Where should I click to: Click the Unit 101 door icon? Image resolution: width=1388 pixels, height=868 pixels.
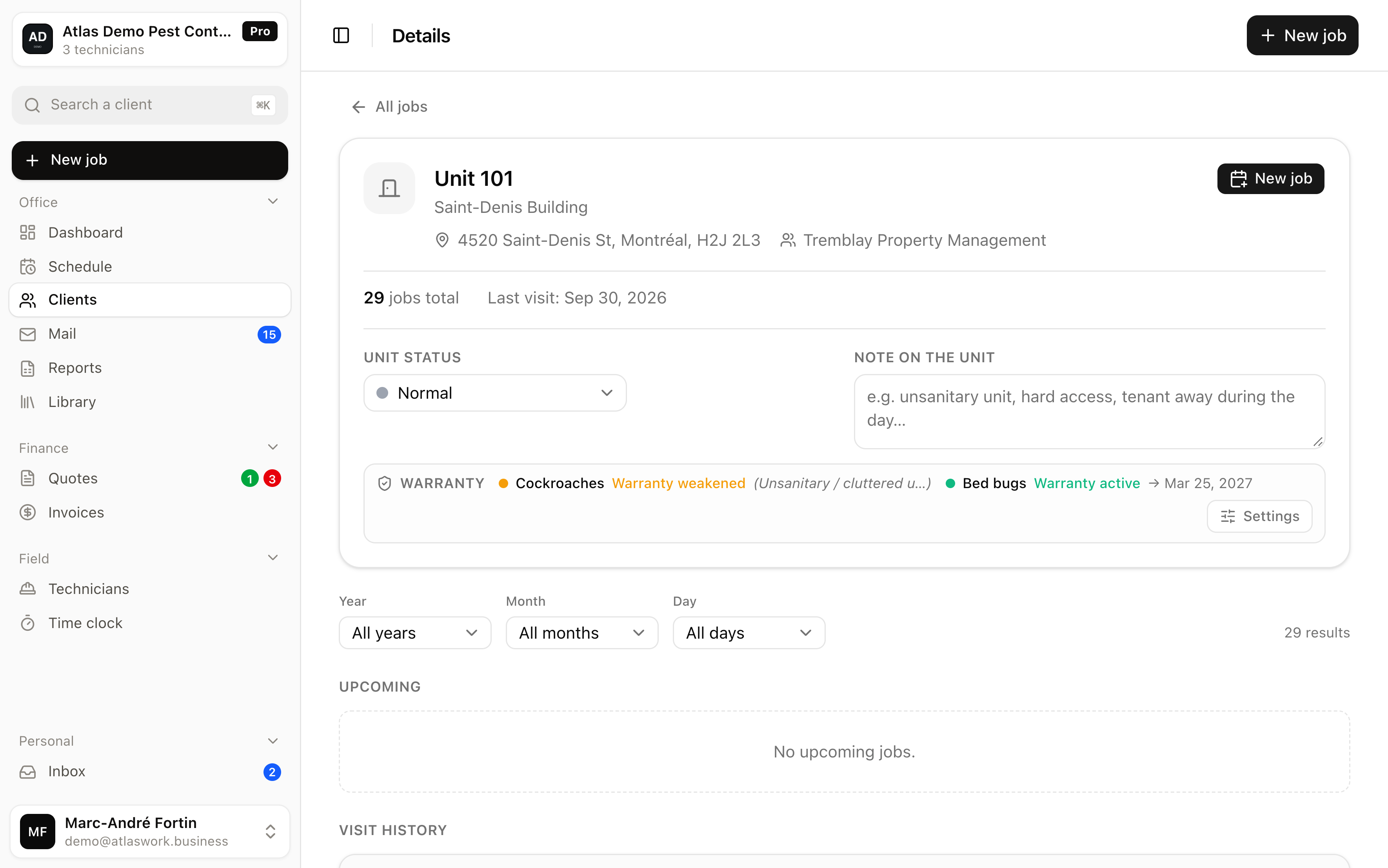(x=389, y=188)
